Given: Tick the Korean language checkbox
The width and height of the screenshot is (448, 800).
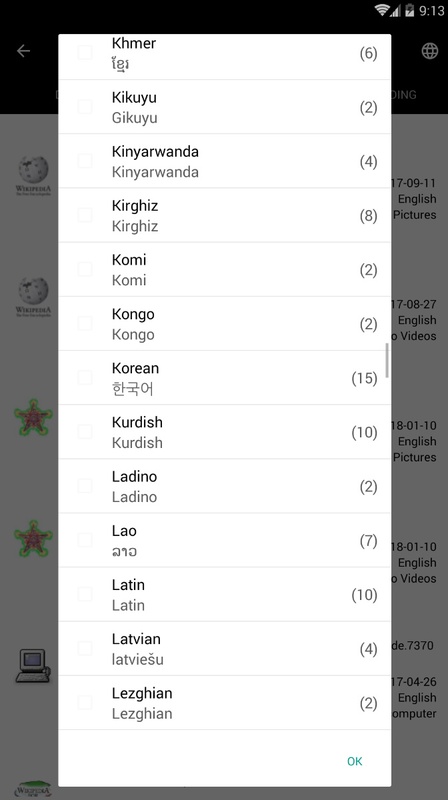Looking at the screenshot, I should pos(85,378).
